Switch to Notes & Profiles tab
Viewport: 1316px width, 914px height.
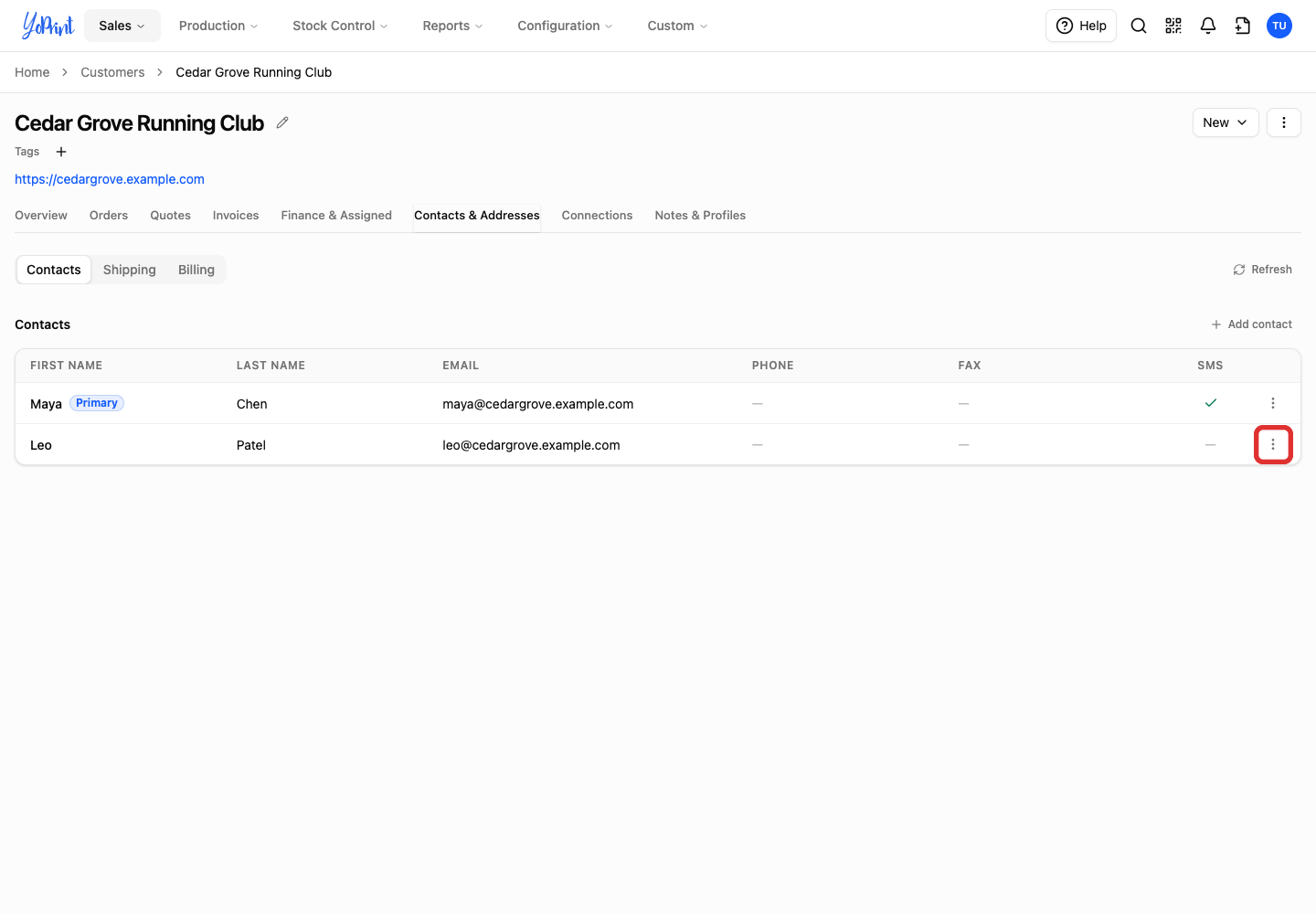tap(700, 216)
